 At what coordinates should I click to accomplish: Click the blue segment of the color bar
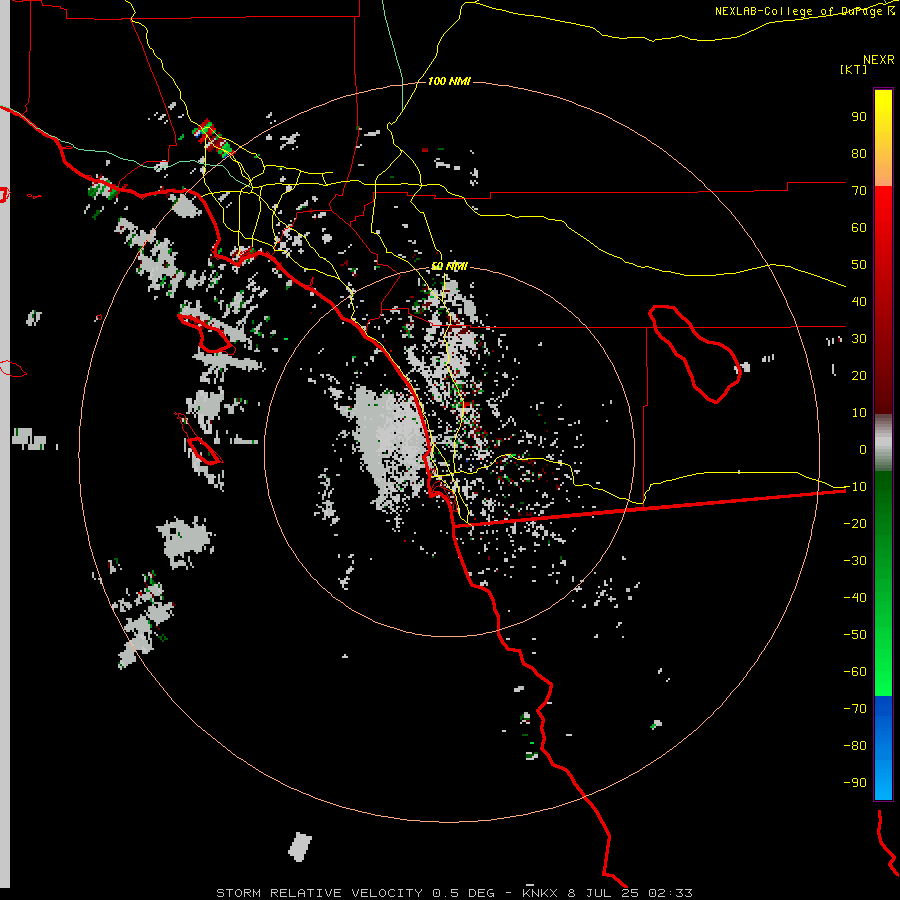(883, 748)
